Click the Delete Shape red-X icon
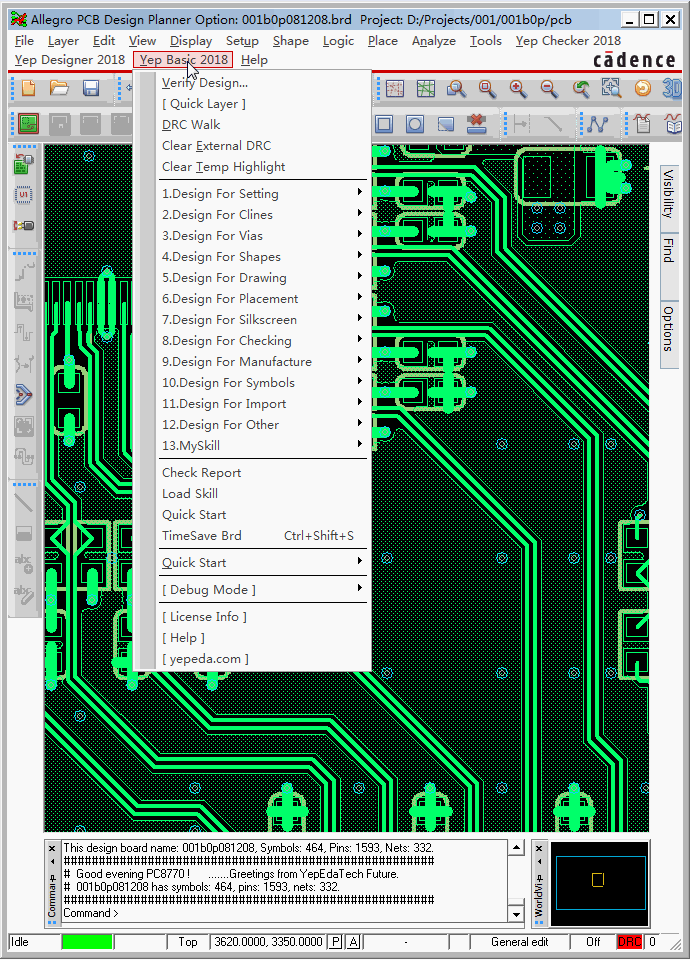 click(x=476, y=124)
